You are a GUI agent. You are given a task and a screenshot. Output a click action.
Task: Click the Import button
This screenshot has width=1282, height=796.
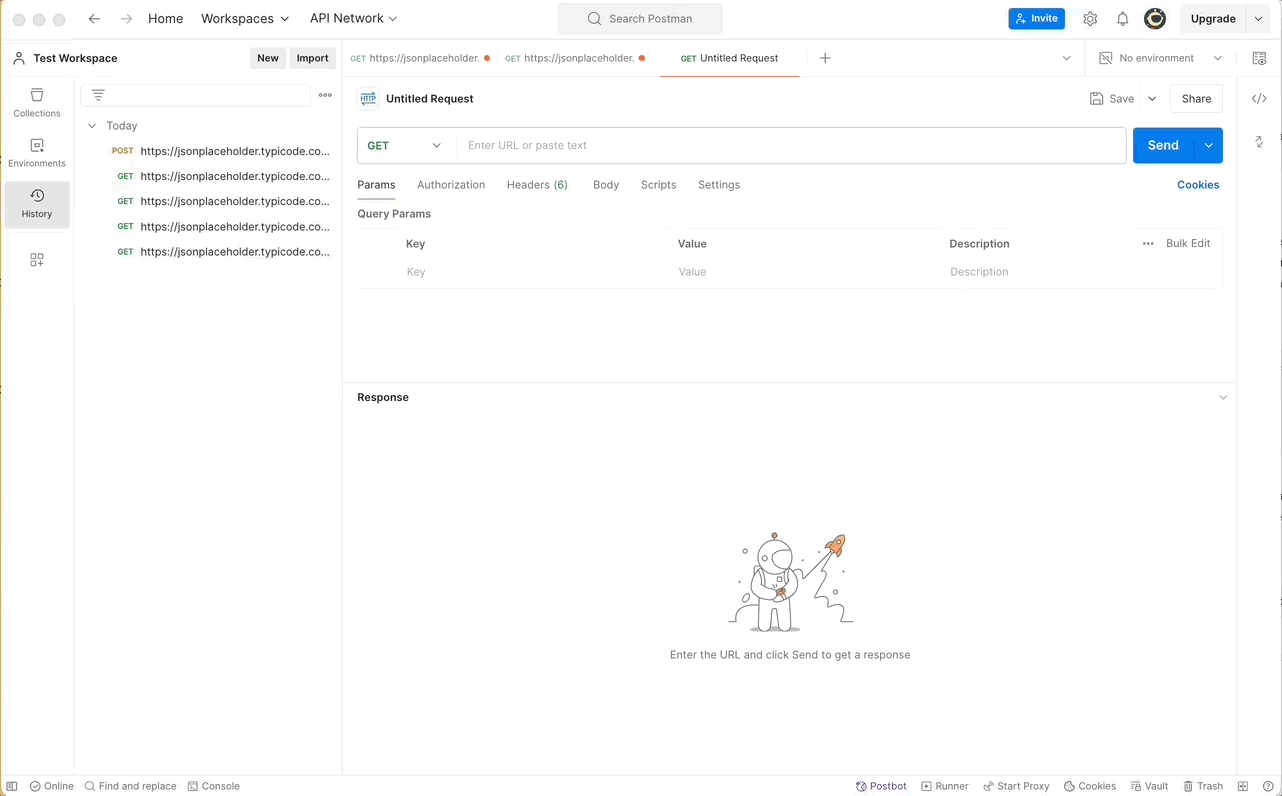[x=312, y=58]
